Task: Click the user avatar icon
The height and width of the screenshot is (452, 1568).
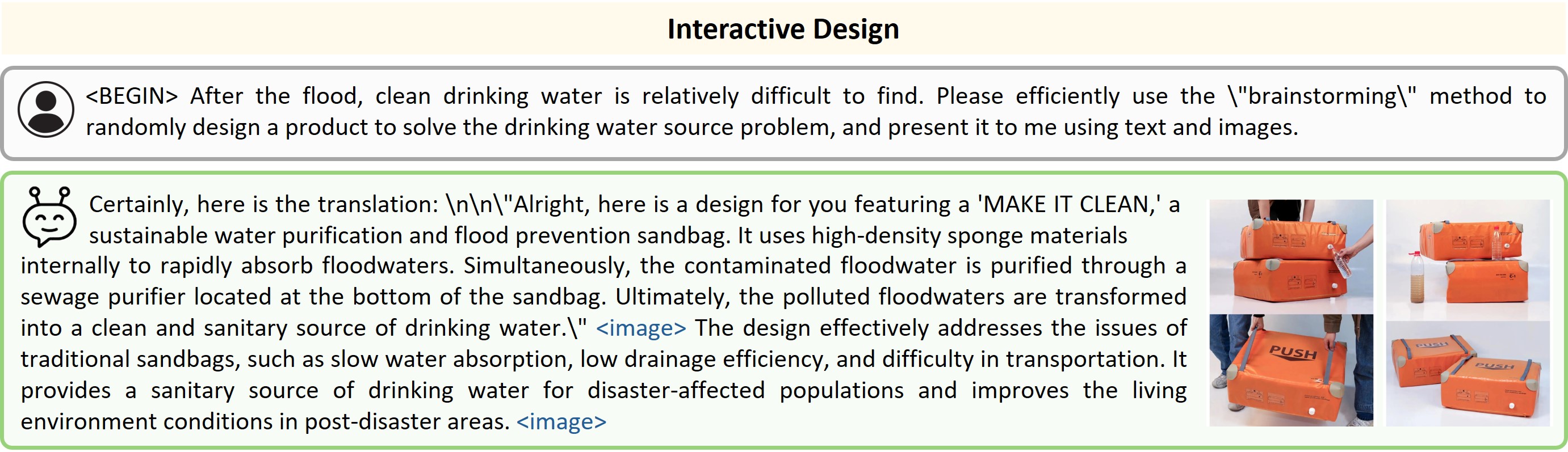Action: coord(45,109)
